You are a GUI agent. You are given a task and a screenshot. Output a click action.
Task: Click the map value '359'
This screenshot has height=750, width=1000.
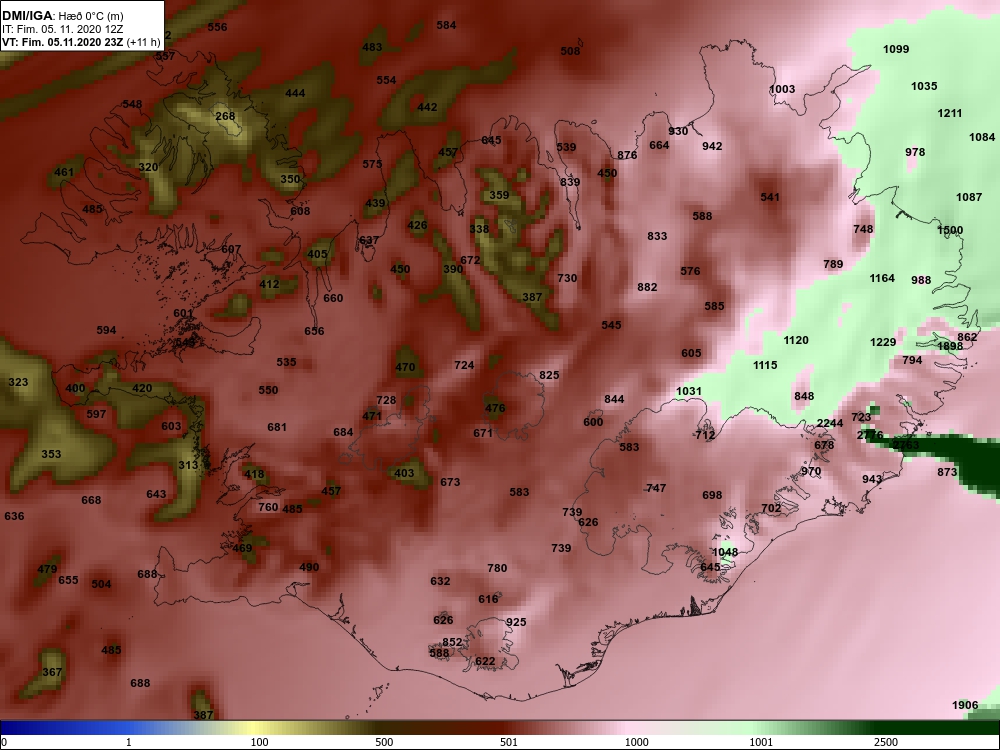coord(499,195)
